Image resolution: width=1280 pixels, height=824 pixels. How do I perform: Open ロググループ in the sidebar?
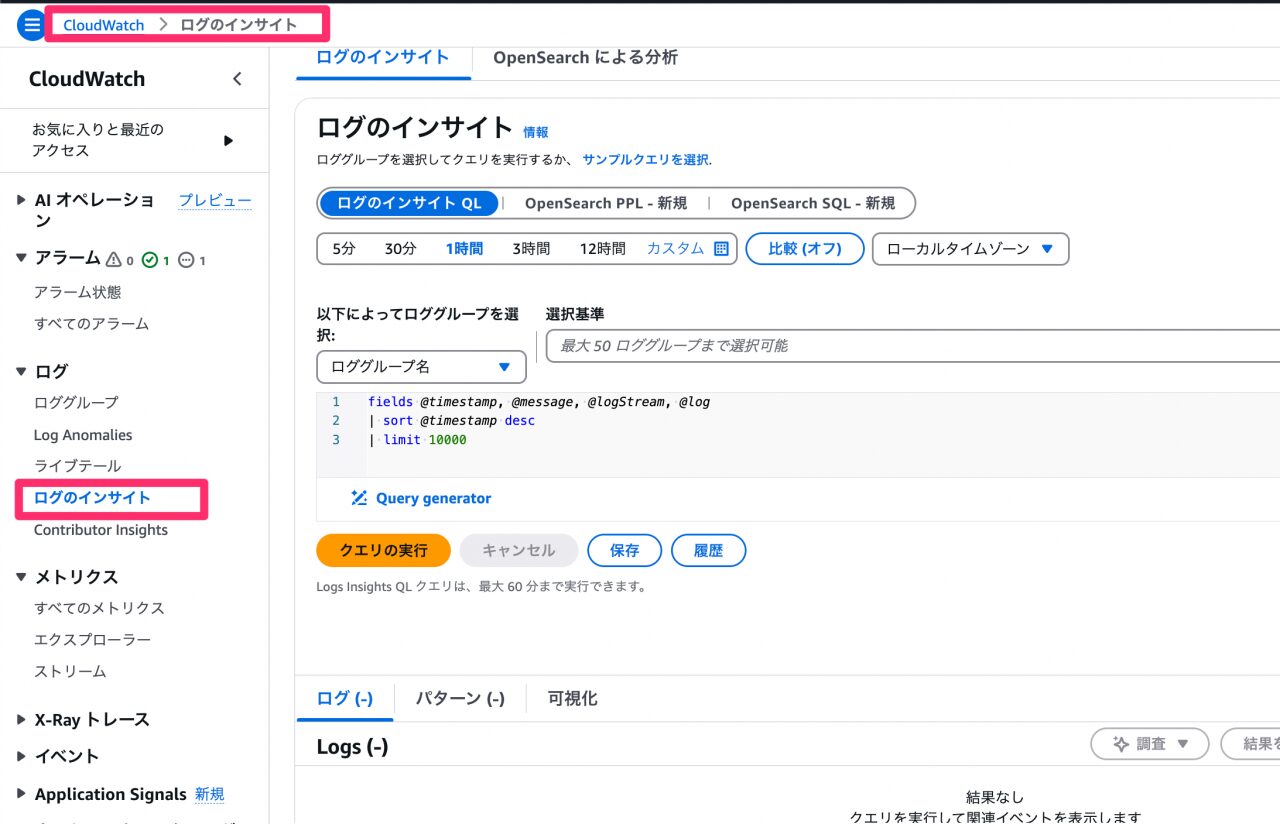tap(76, 402)
